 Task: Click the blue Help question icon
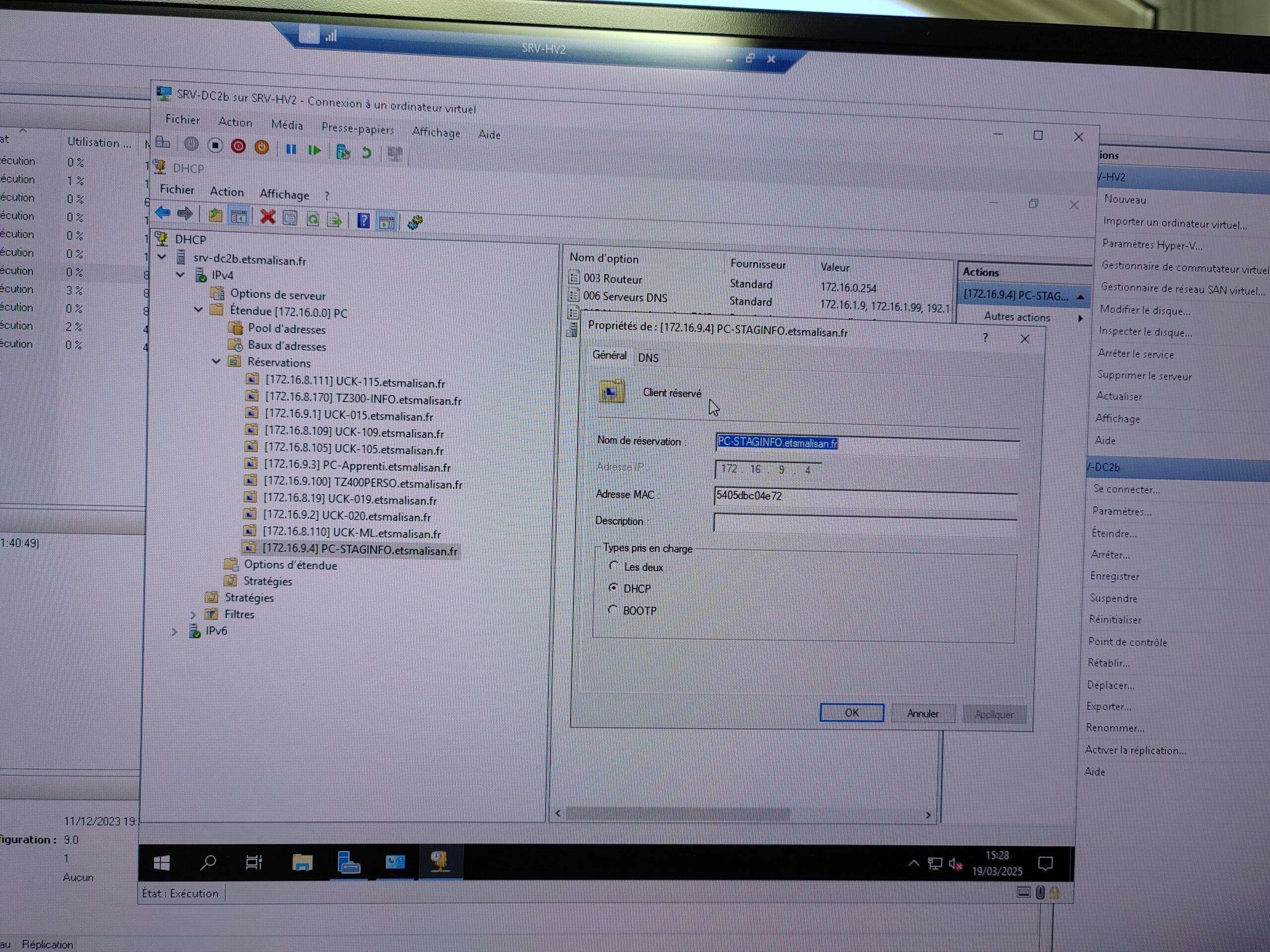pyautogui.click(x=363, y=220)
